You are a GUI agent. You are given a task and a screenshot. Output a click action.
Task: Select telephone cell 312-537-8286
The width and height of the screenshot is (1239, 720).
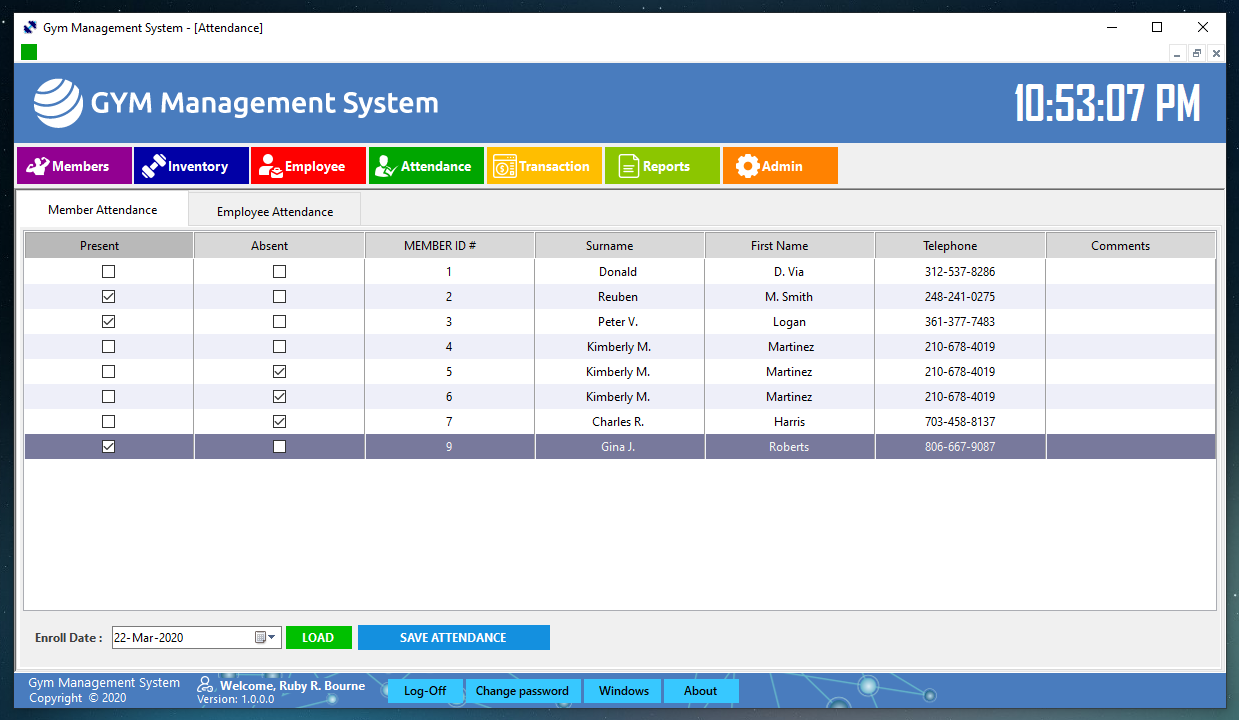click(960, 272)
